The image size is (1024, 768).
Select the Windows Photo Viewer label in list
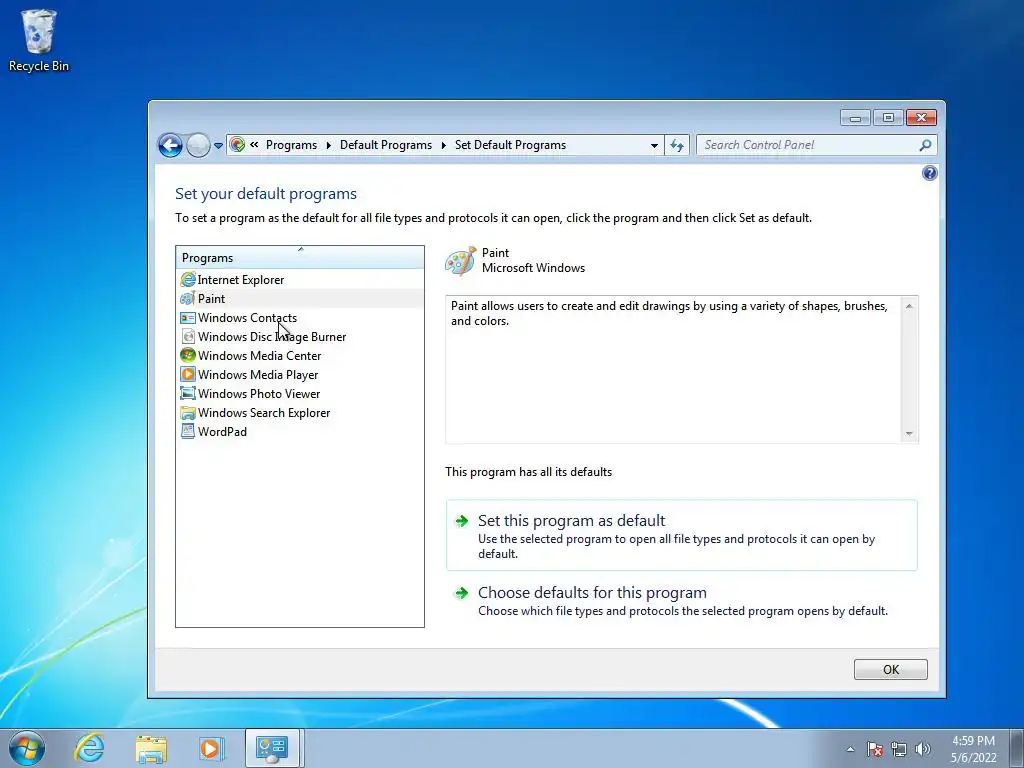259,394
